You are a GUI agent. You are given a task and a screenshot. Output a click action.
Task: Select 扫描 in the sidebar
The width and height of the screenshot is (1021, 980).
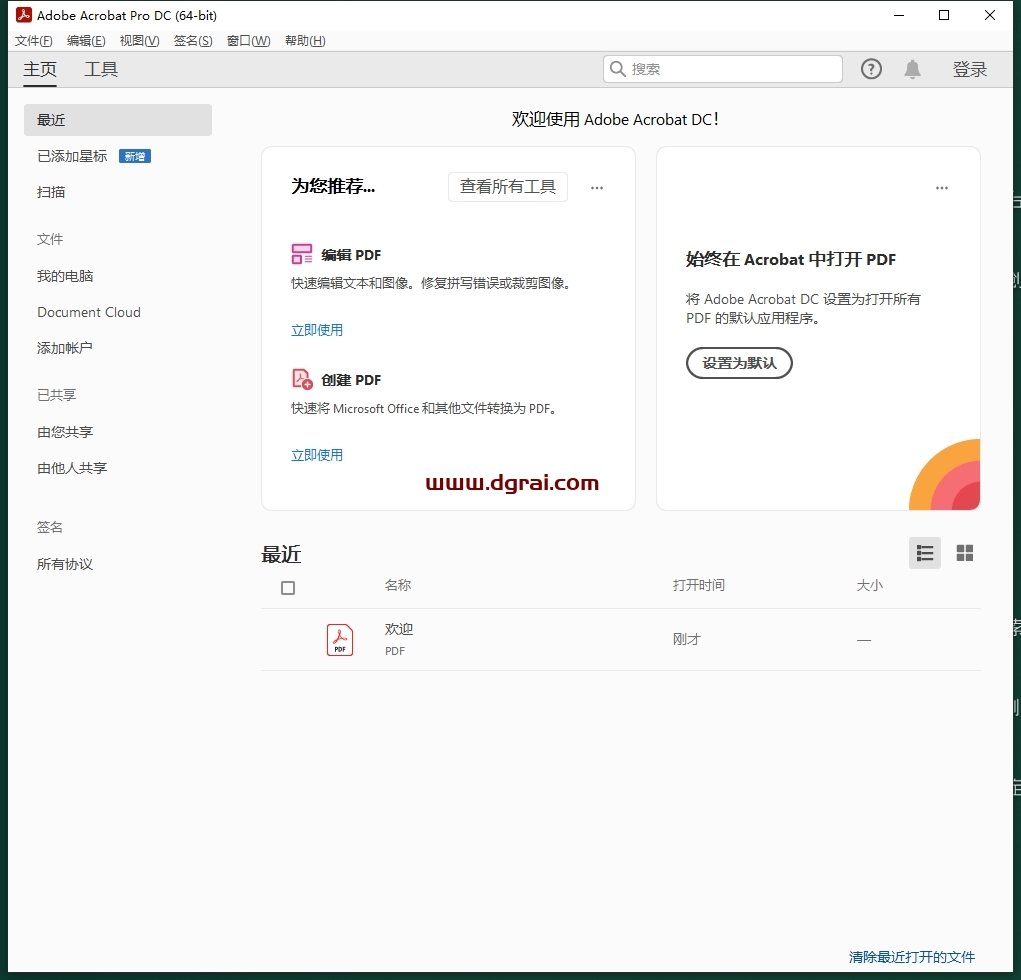(x=51, y=192)
